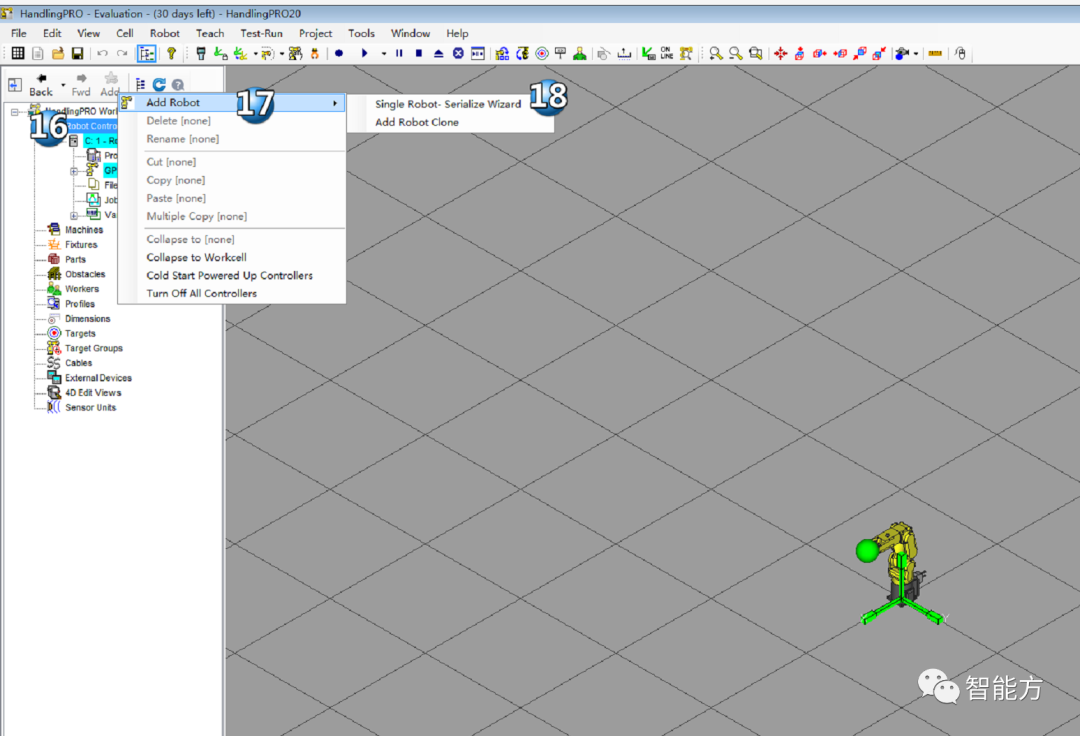1080x736 pixels.
Task: Open the Window menu
Action: pyautogui.click(x=411, y=33)
